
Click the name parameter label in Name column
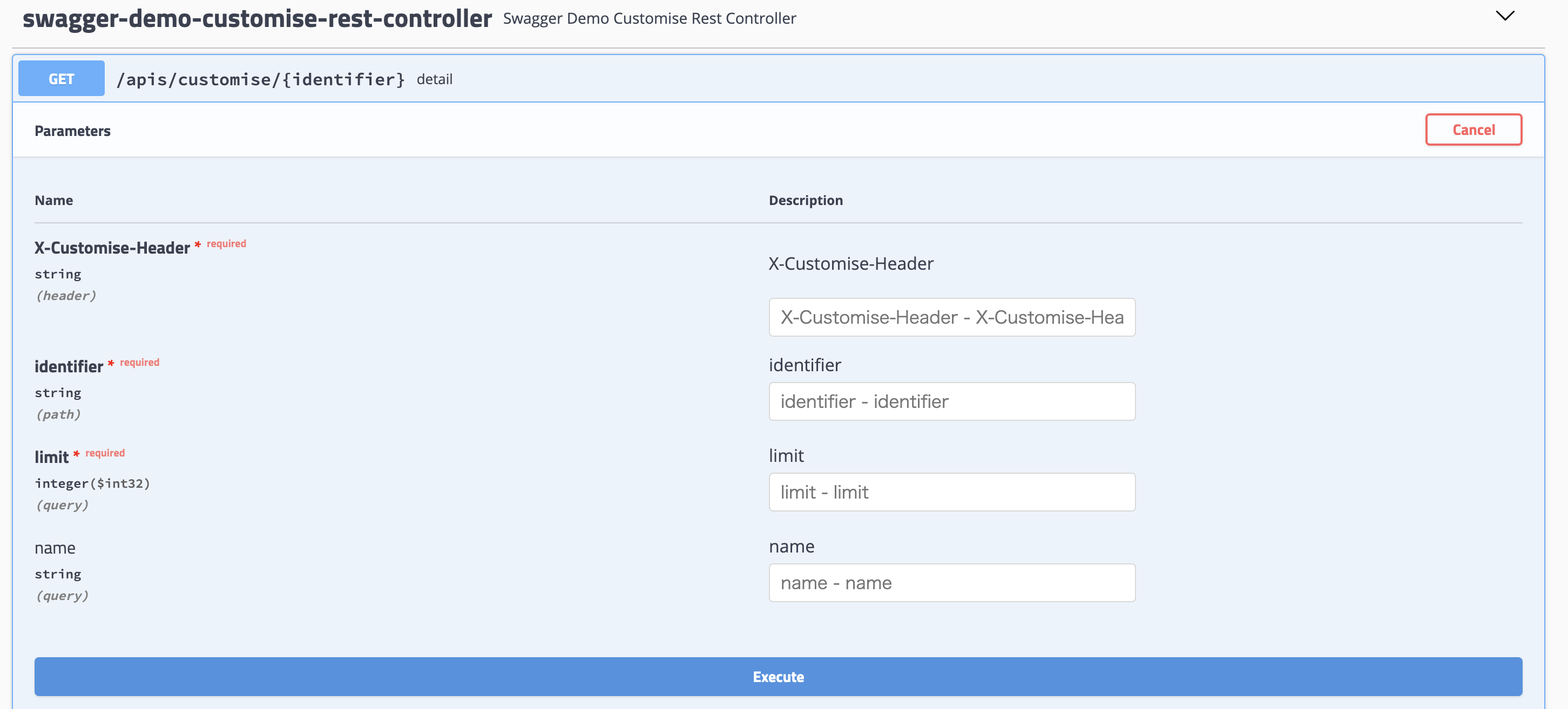click(55, 548)
